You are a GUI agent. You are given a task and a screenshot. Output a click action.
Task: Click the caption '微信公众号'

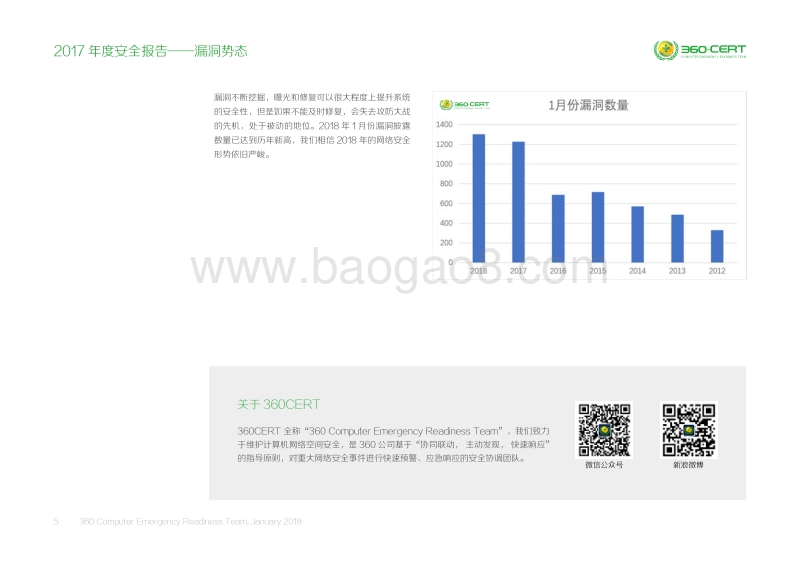[x=604, y=465]
